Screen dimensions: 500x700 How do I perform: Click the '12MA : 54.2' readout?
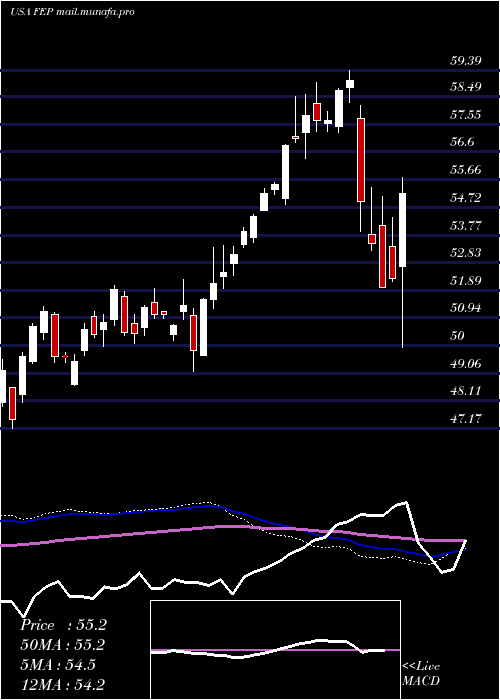coord(62,684)
